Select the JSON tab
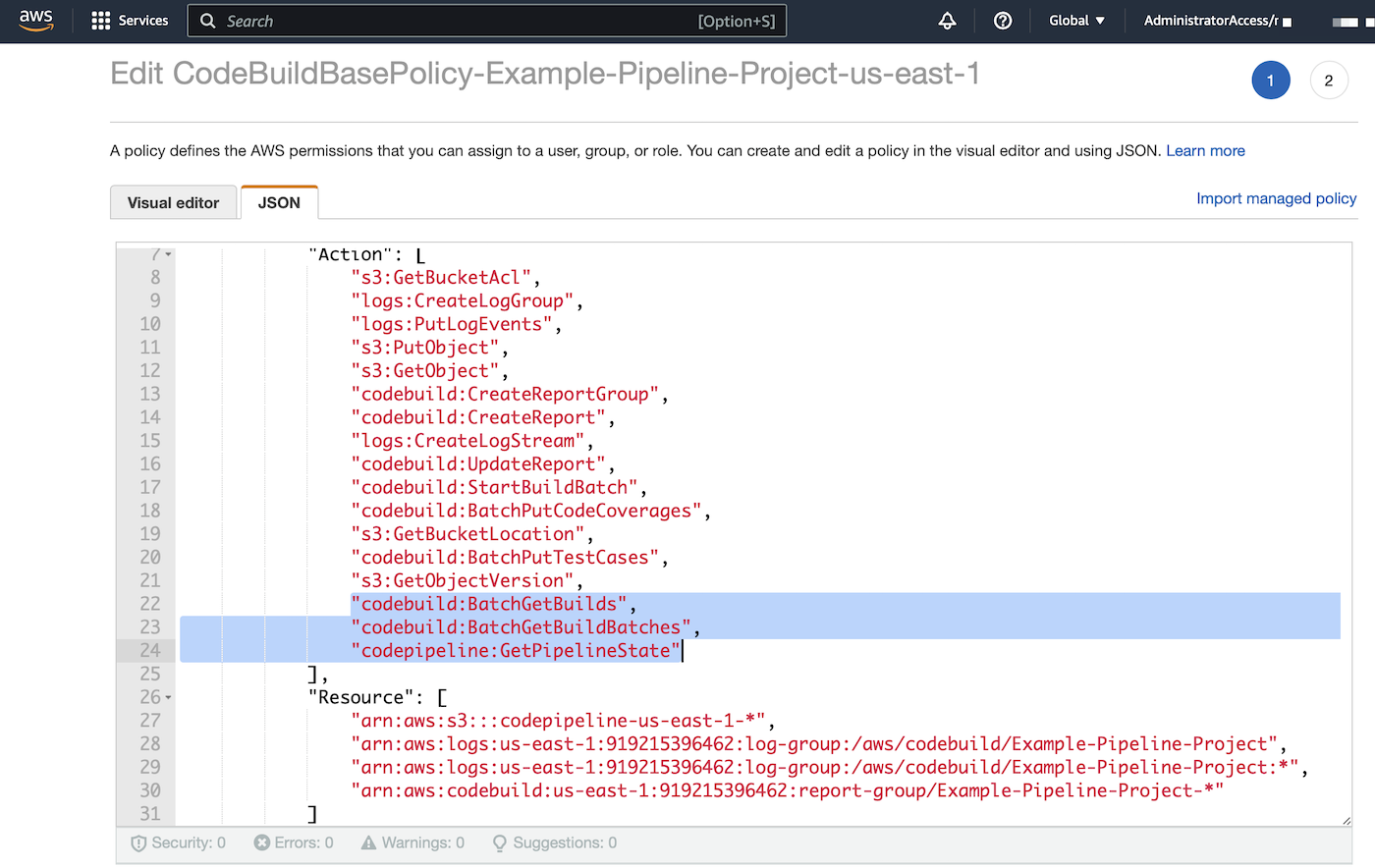 click(279, 202)
